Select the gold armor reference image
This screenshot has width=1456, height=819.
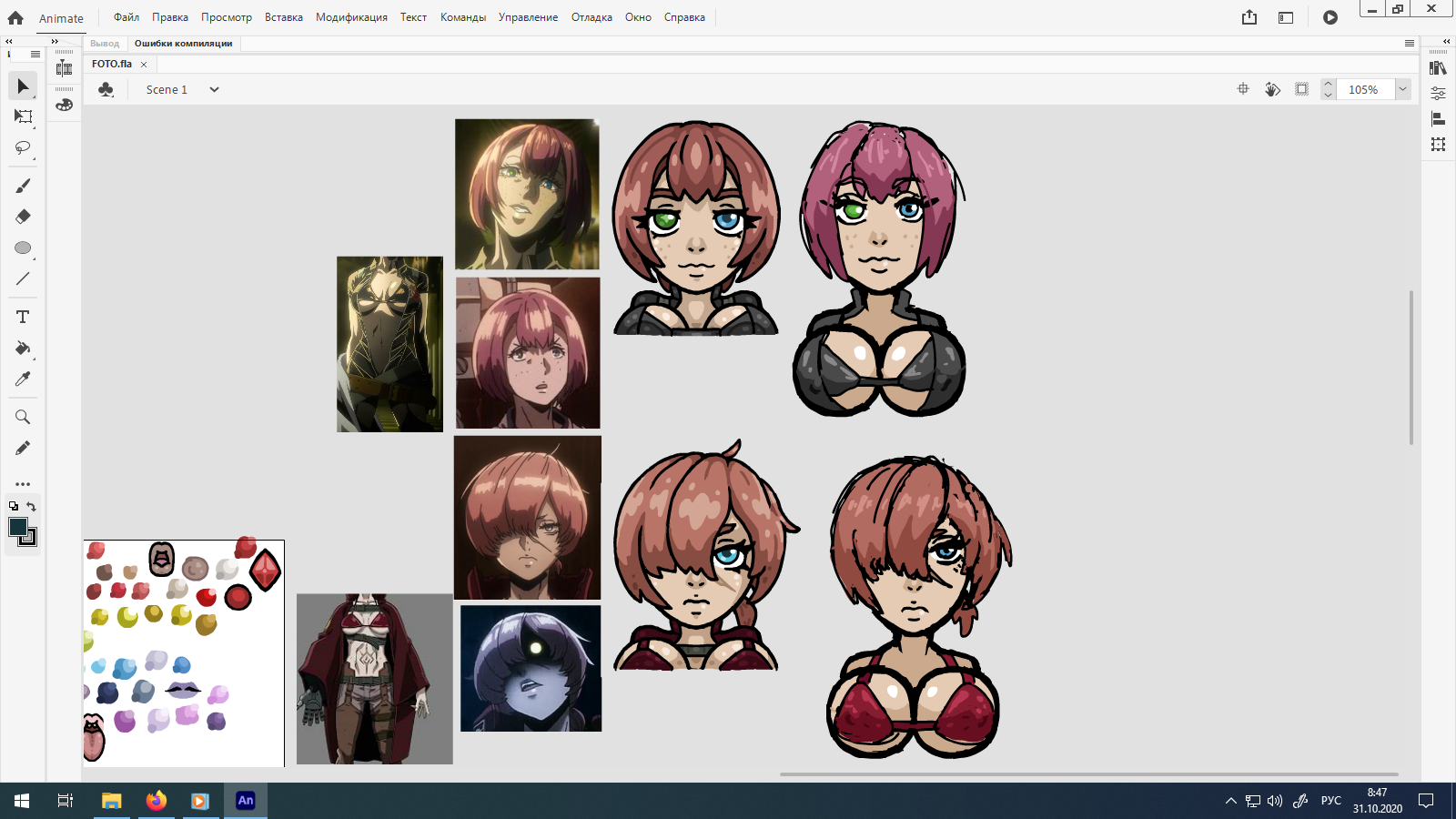coord(389,344)
